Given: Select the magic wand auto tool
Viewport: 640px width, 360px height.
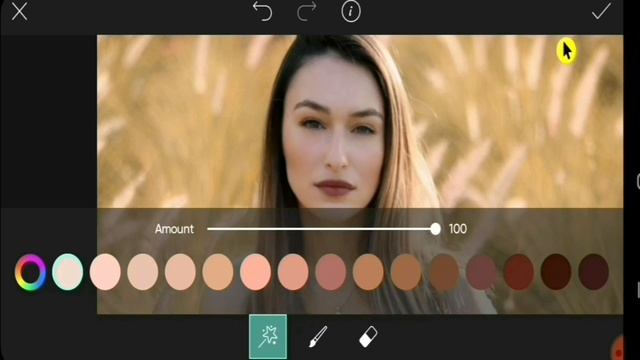Looking at the screenshot, I should tap(268, 336).
